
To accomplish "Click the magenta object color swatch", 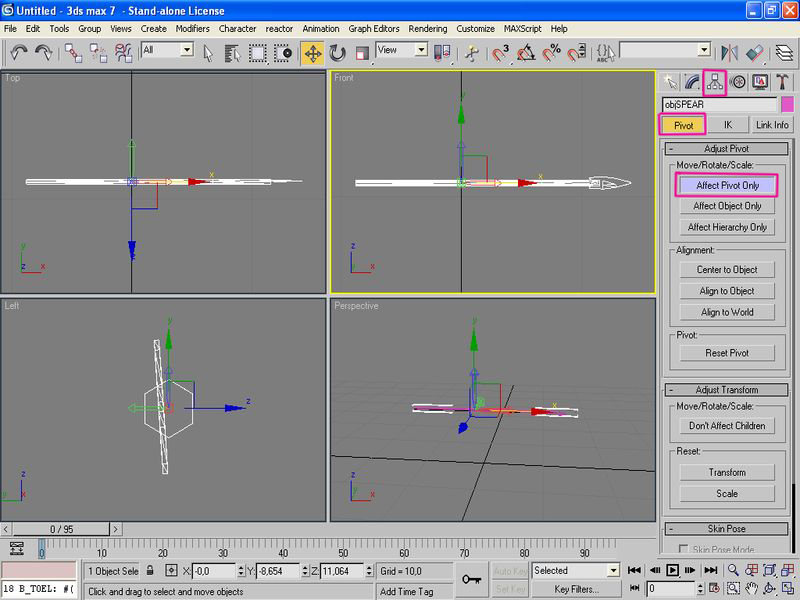I will (787, 105).
